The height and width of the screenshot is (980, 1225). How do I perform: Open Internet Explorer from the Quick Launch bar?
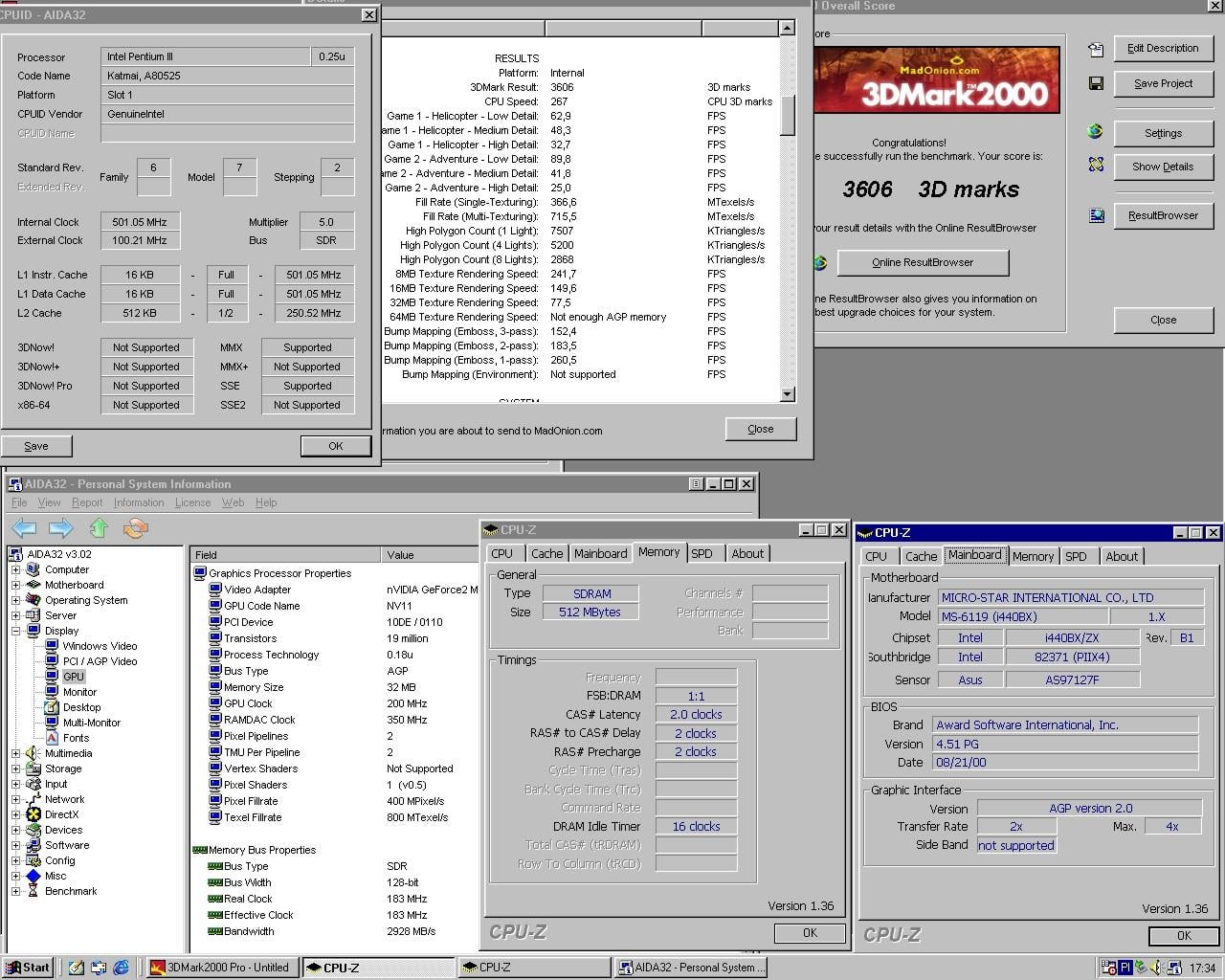(x=120, y=968)
